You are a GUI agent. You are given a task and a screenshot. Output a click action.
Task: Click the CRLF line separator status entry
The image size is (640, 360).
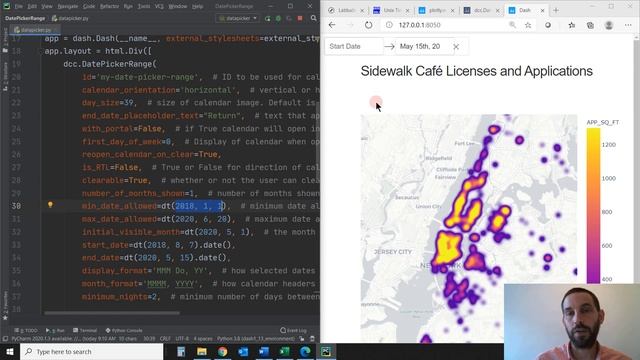165,339
